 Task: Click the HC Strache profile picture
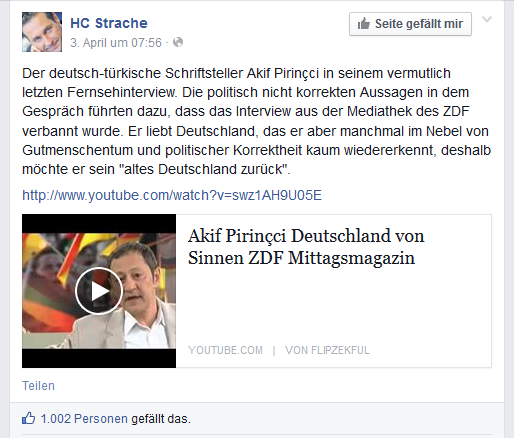(x=42, y=32)
